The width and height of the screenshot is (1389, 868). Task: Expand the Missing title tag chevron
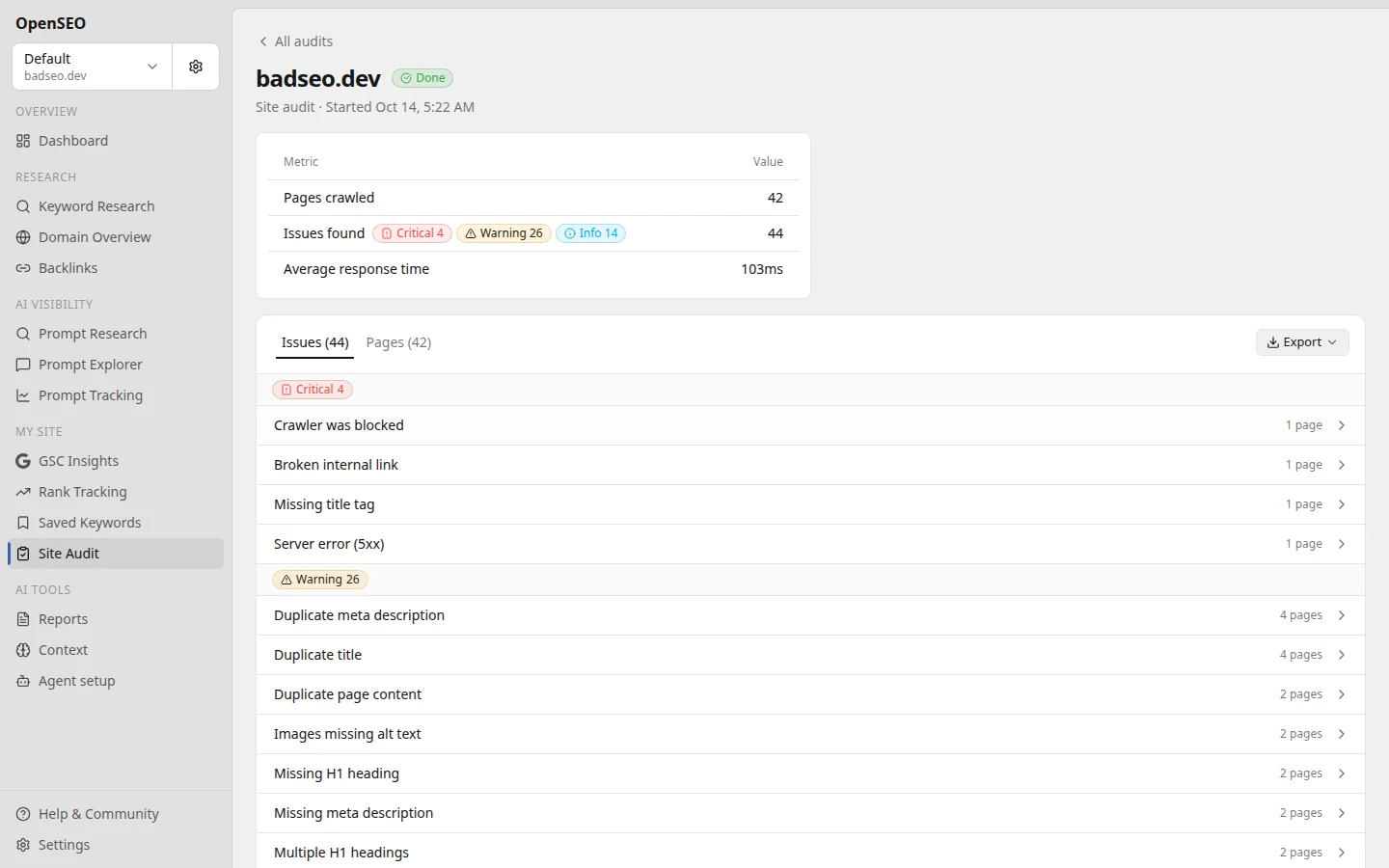pyautogui.click(x=1342, y=504)
